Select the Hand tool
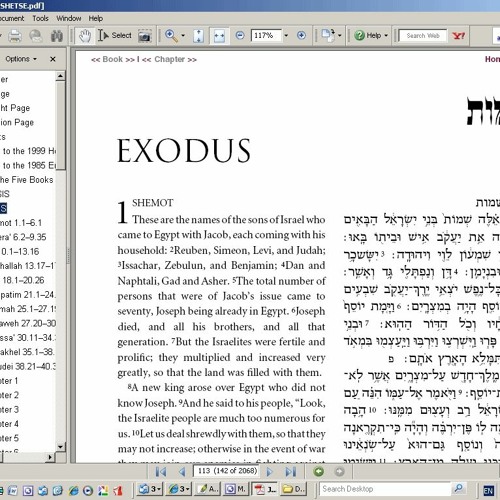This screenshot has width=500, height=500. tap(85, 36)
